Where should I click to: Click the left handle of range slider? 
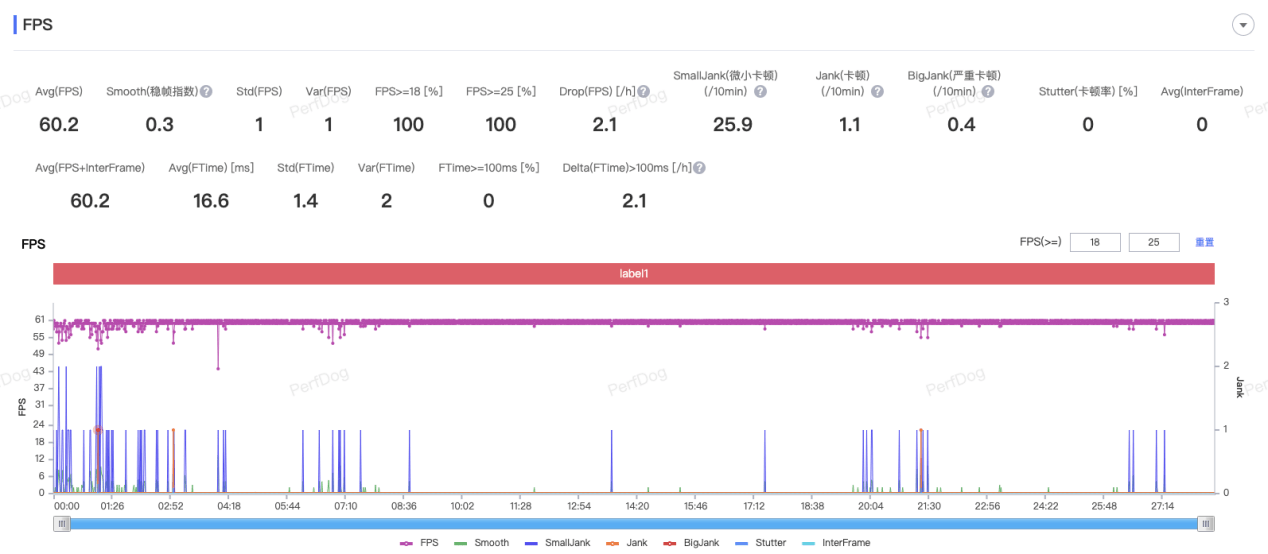[x=62, y=523]
